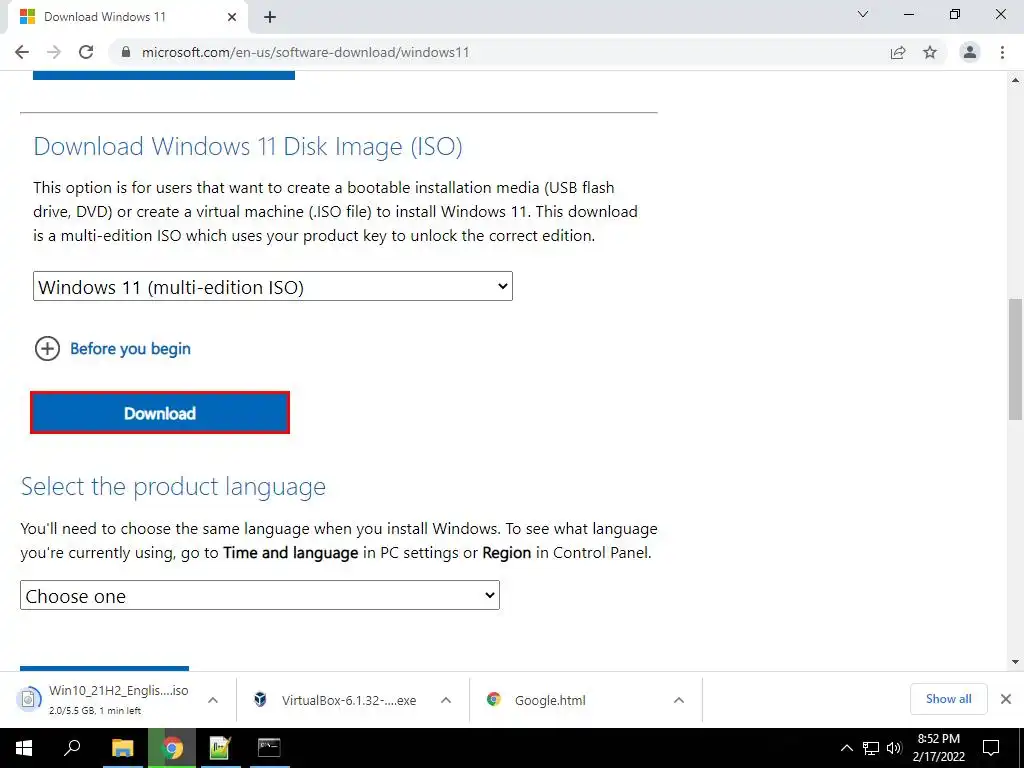Open the network tray icon

coord(871,748)
